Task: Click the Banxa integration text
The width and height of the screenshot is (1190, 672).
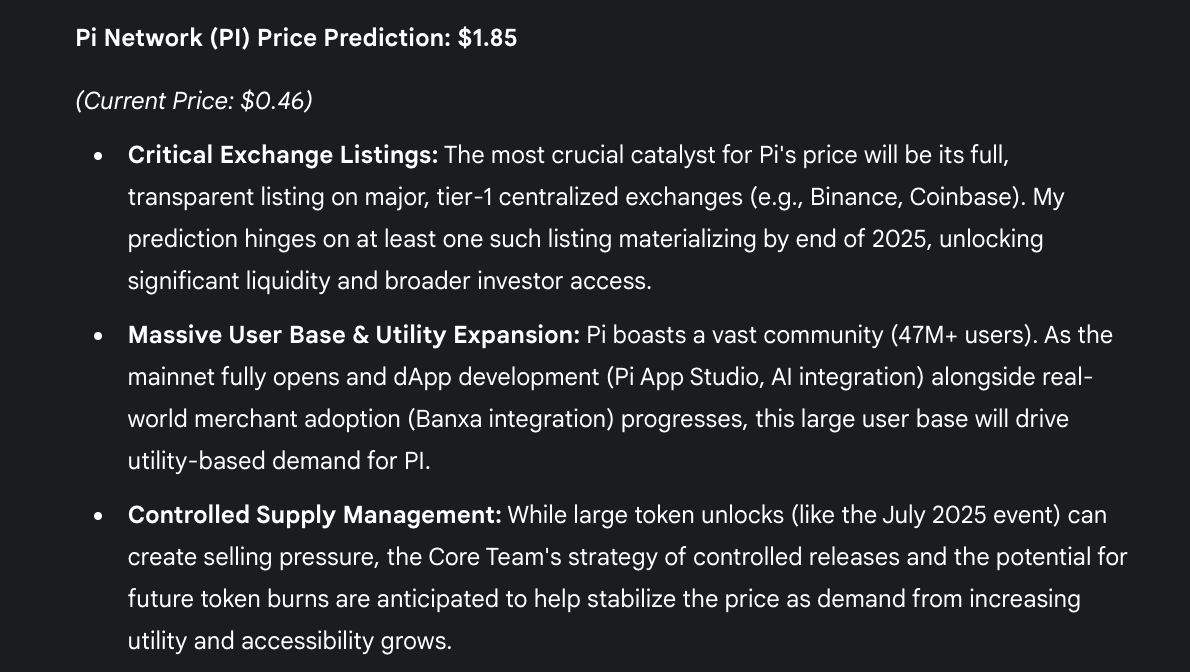Action: coord(511,419)
